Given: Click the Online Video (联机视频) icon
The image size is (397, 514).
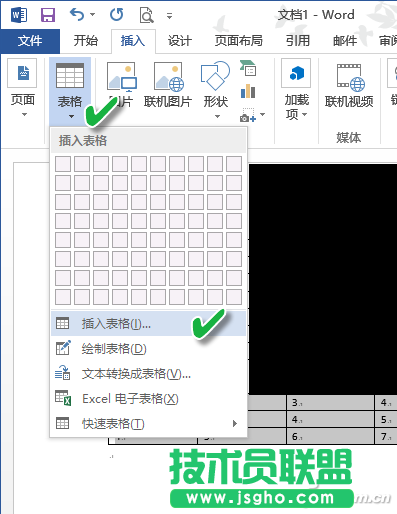Looking at the screenshot, I should point(349,85).
